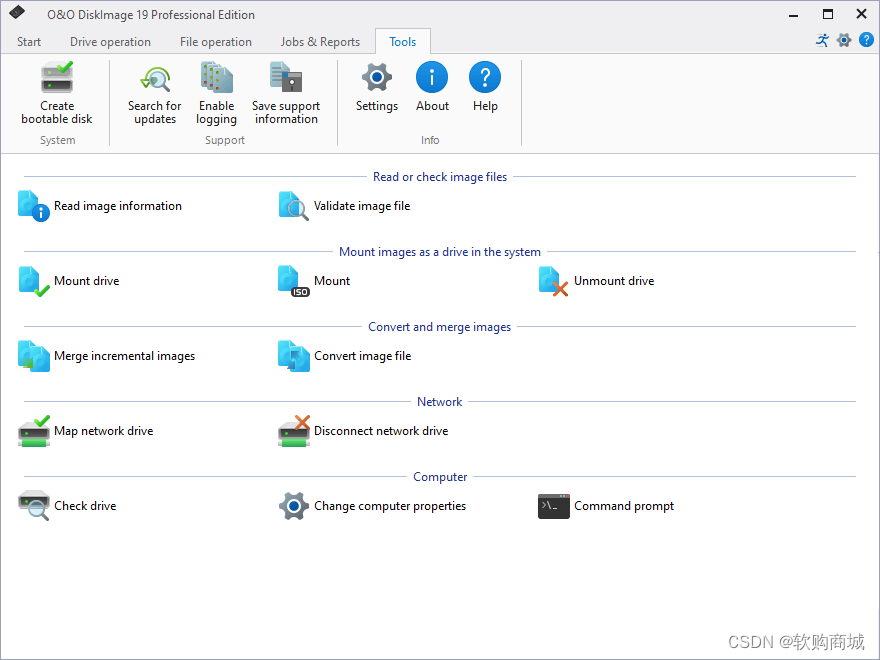Select the Tools tab
Screen dimensions: 880x660
pyautogui.click(x=402, y=42)
